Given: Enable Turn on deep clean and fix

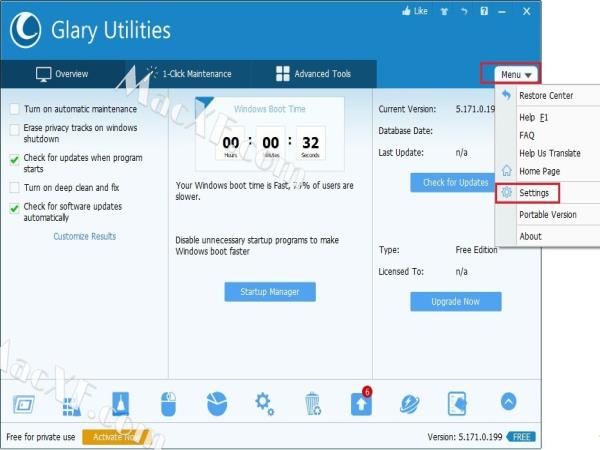Looking at the screenshot, I should tap(15, 188).
